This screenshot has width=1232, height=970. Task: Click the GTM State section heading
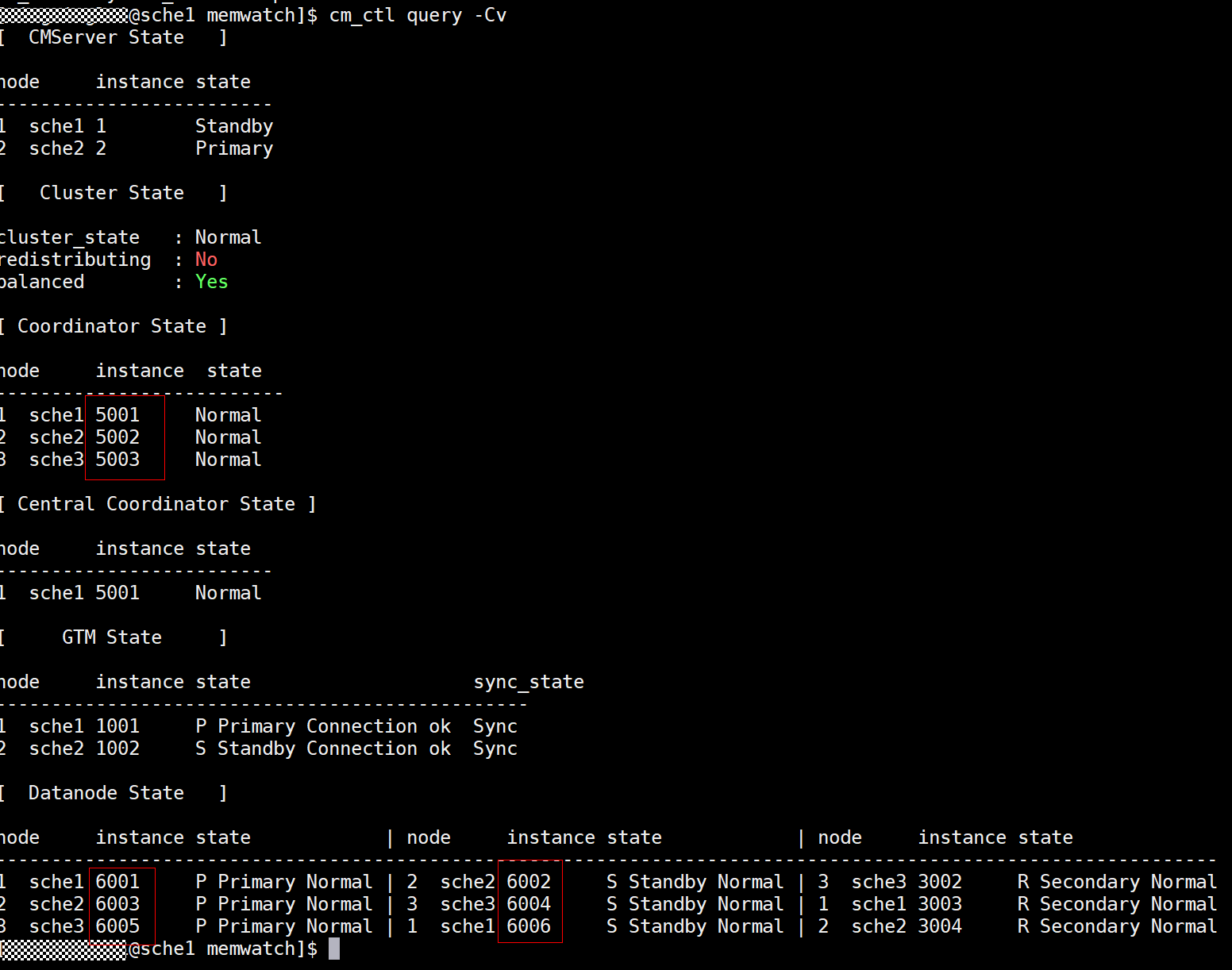[x=112, y=637]
